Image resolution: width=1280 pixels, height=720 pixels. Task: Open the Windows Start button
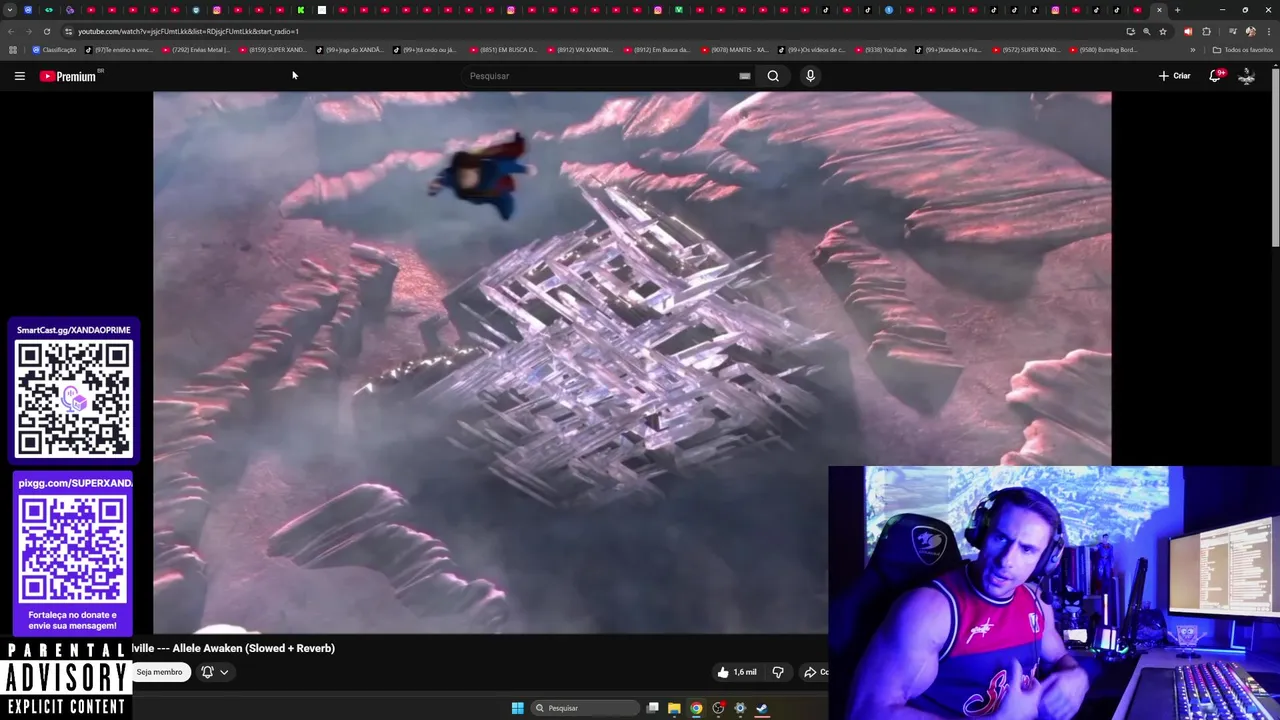[x=517, y=708]
